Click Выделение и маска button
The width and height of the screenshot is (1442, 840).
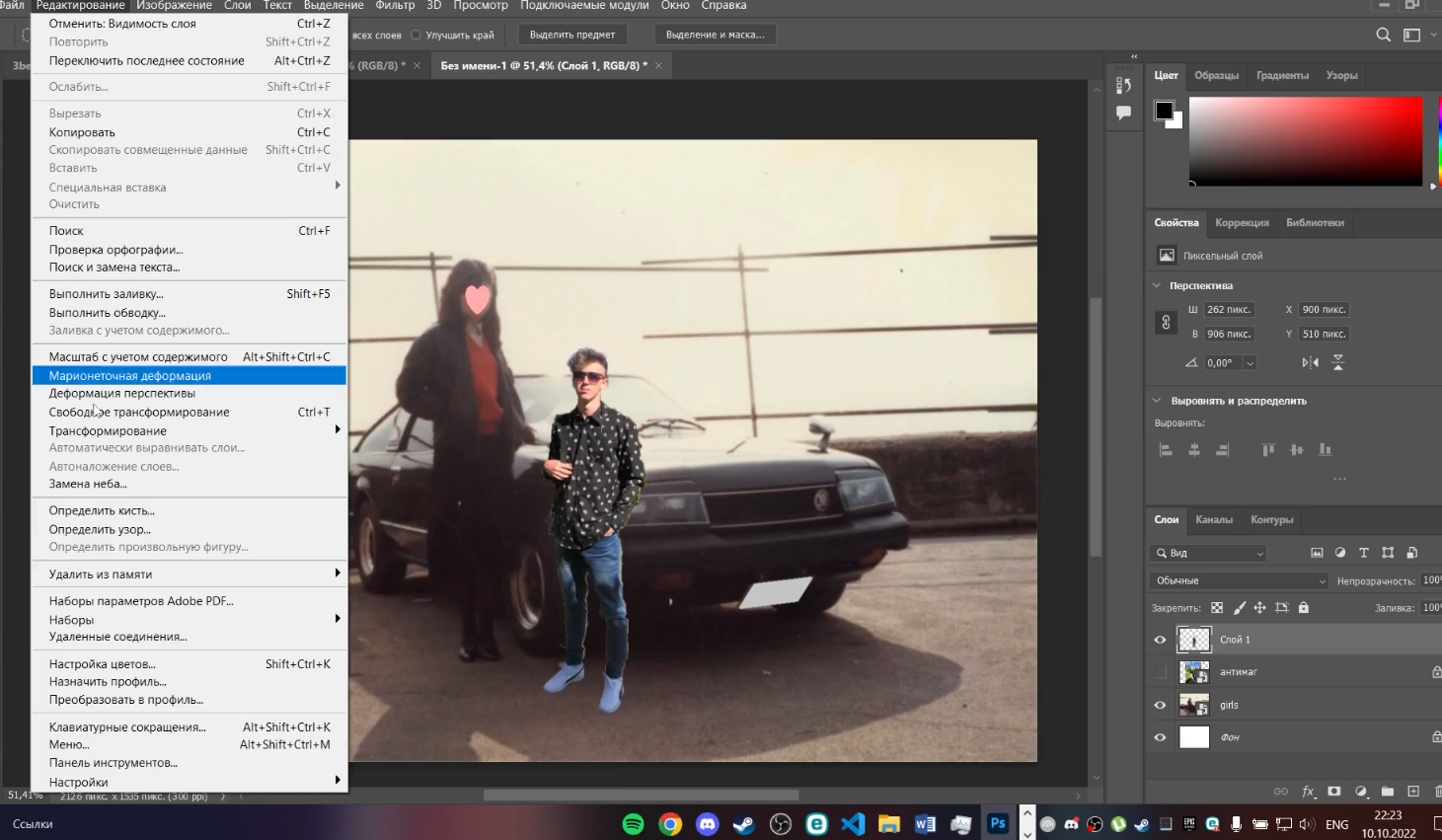click(x=715, y=35)
